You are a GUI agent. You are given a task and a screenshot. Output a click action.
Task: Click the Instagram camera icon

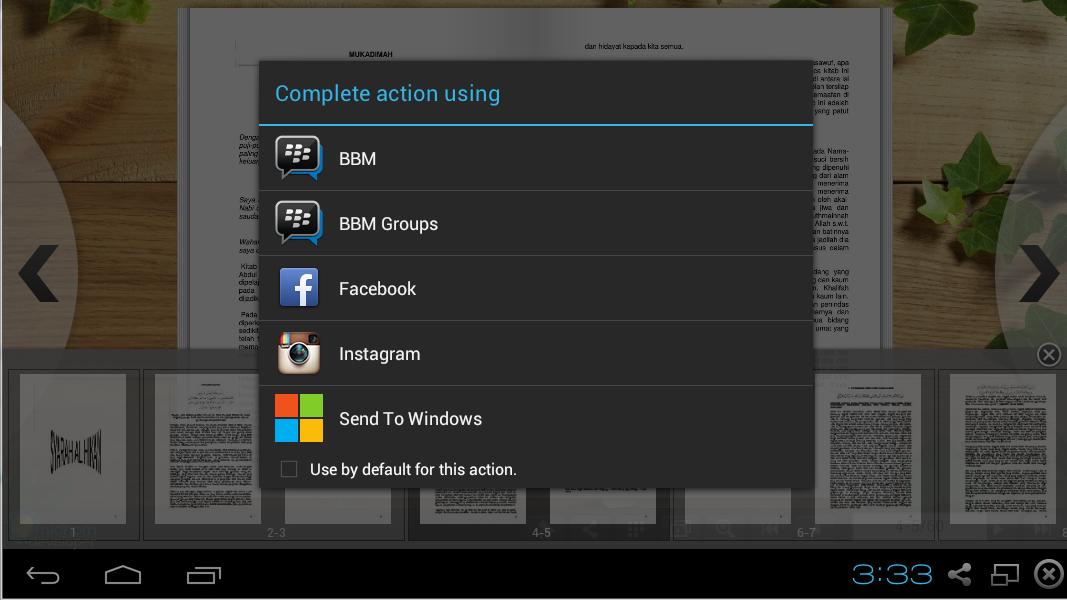pyautogui.click(x=299, y=353)
